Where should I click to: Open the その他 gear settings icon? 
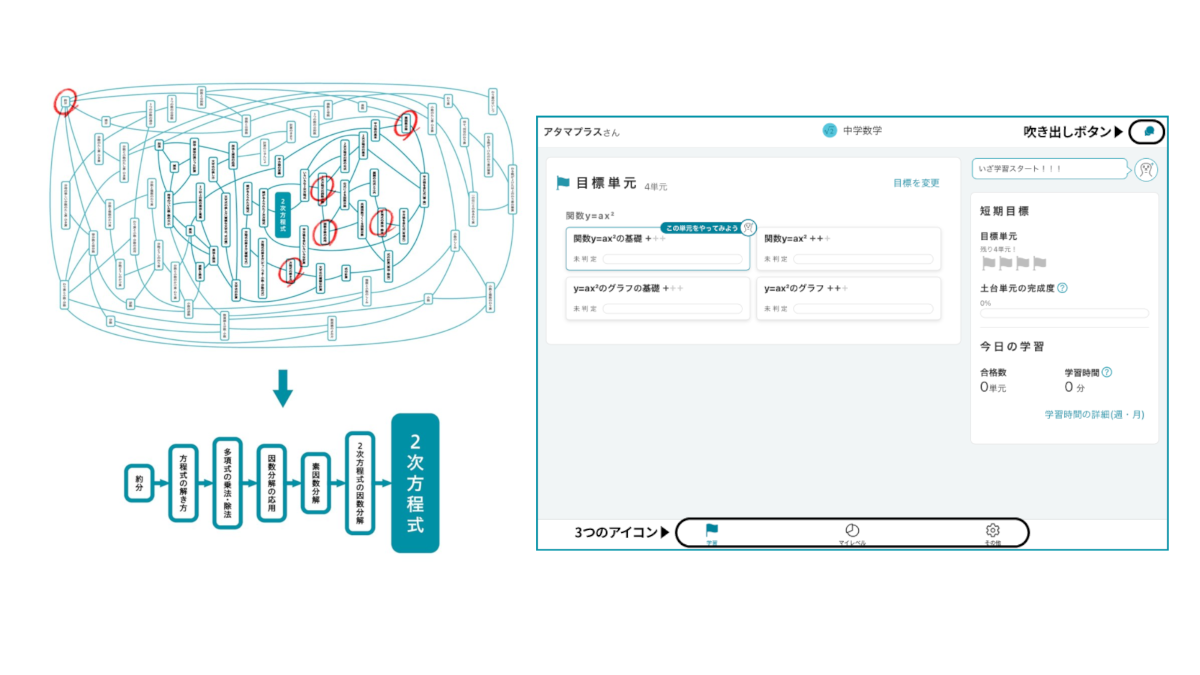coord(992,531)
